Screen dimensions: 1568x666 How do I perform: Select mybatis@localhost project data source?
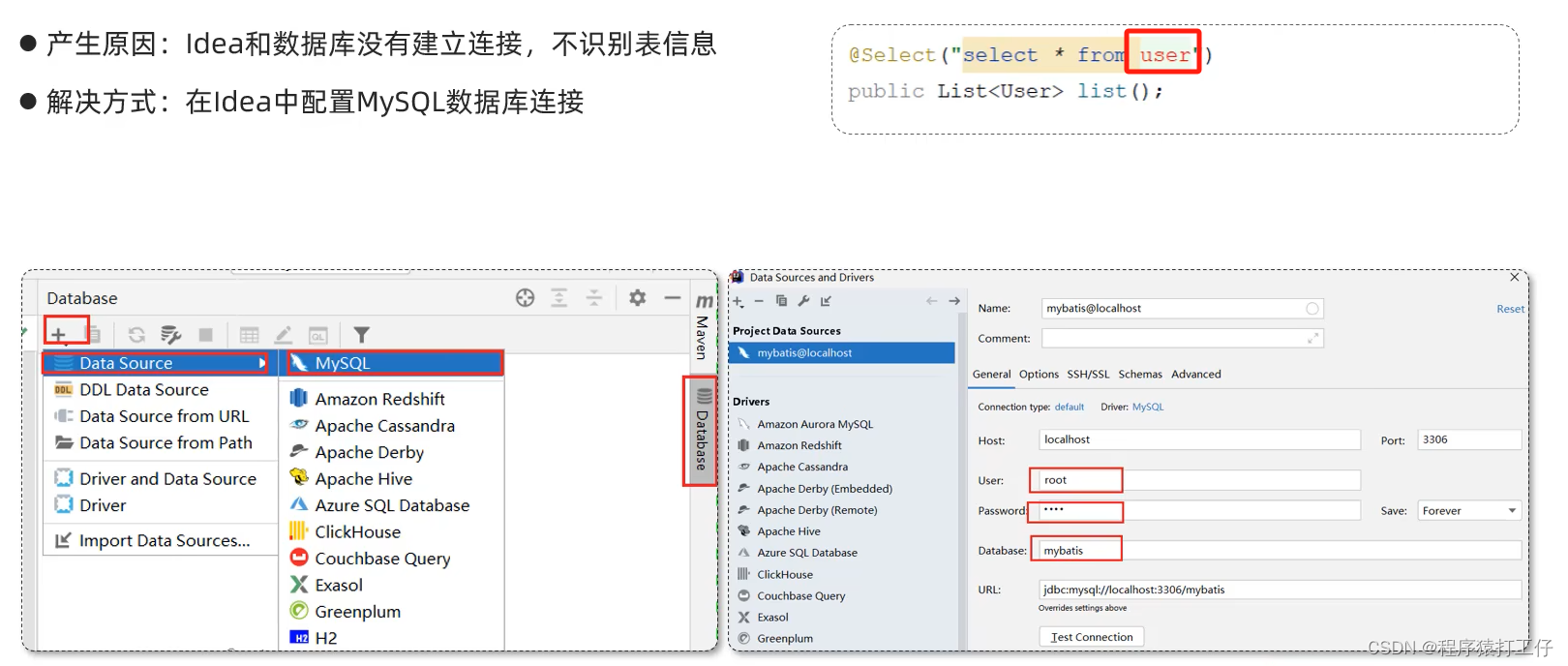842,353
